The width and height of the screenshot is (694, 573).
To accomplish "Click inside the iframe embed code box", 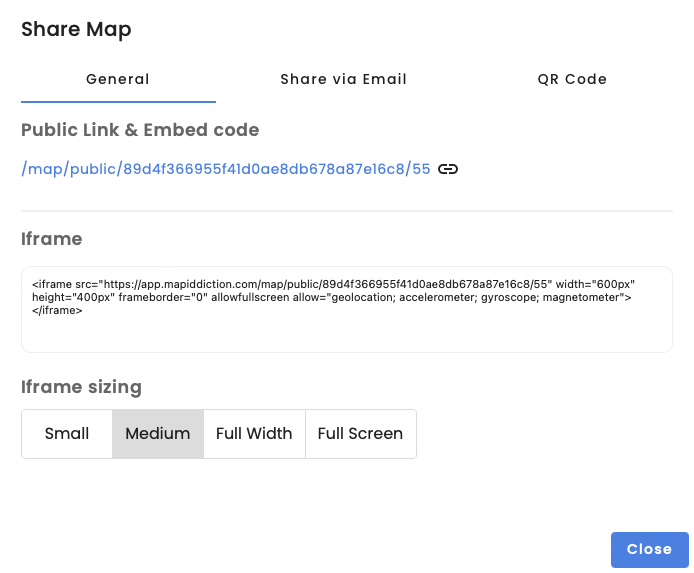I will tap(346, 332).
